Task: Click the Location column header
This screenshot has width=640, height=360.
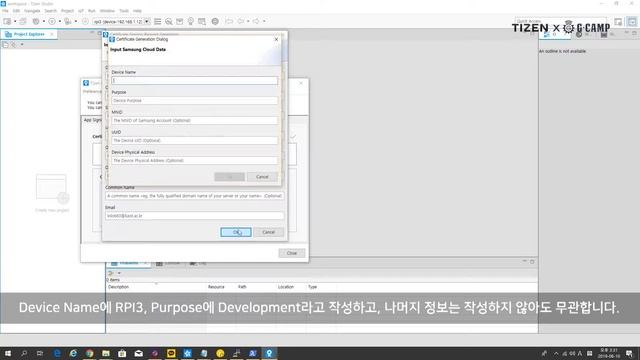Action: point(286,287)
